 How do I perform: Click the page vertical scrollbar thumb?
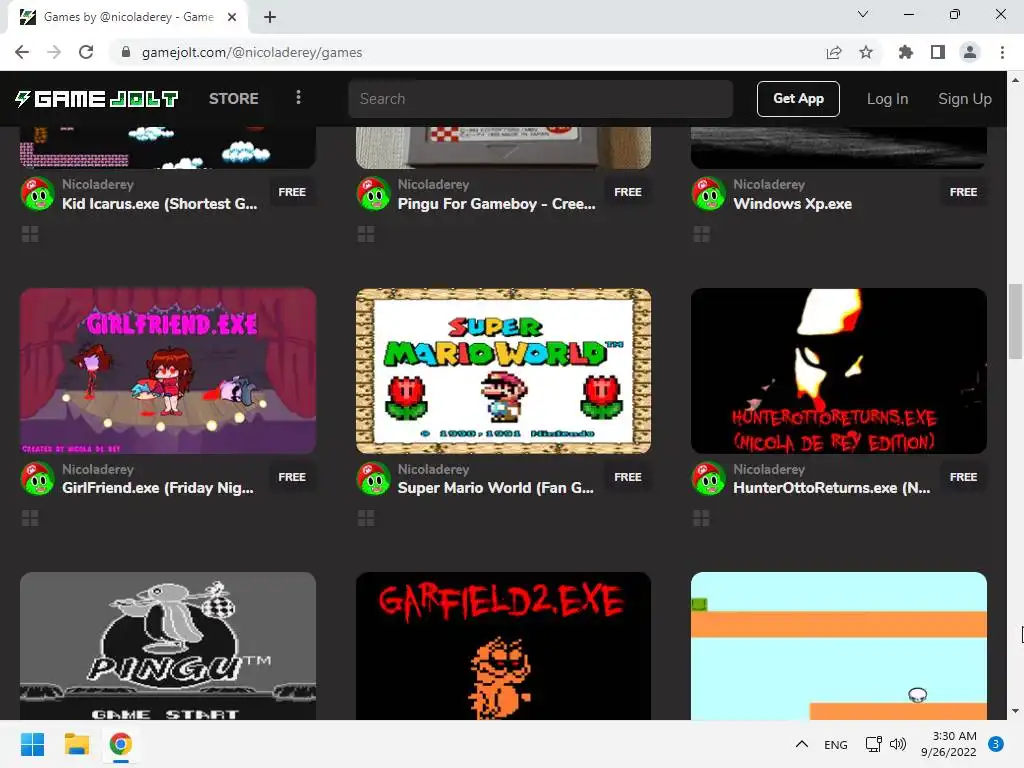pyautogui.click(x=1015, y=321)
